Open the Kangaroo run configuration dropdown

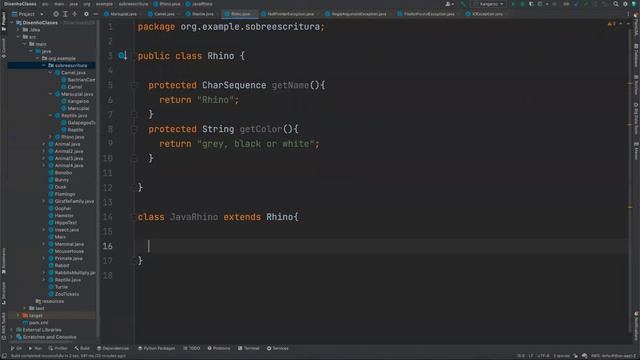(489, 4)
